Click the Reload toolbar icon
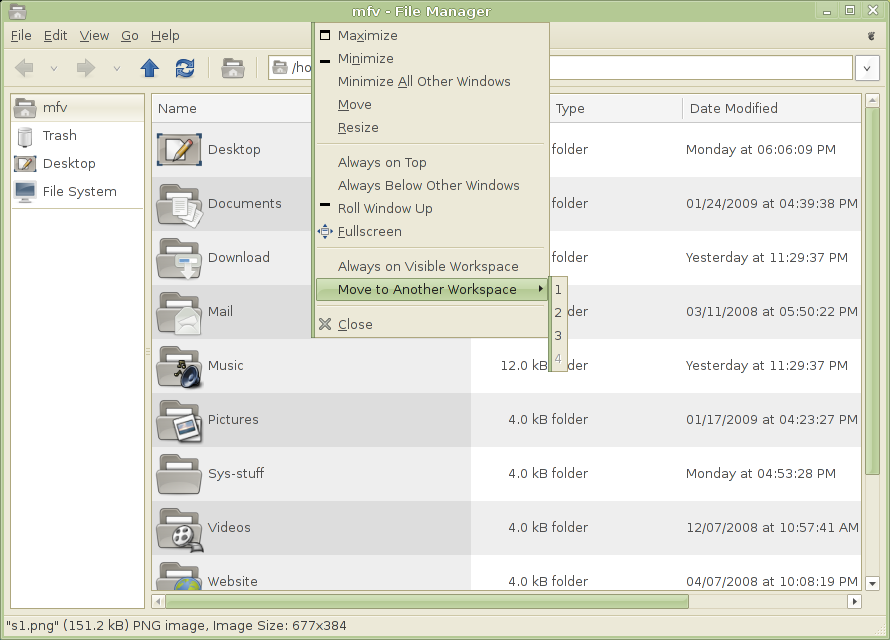 [185, 68]
